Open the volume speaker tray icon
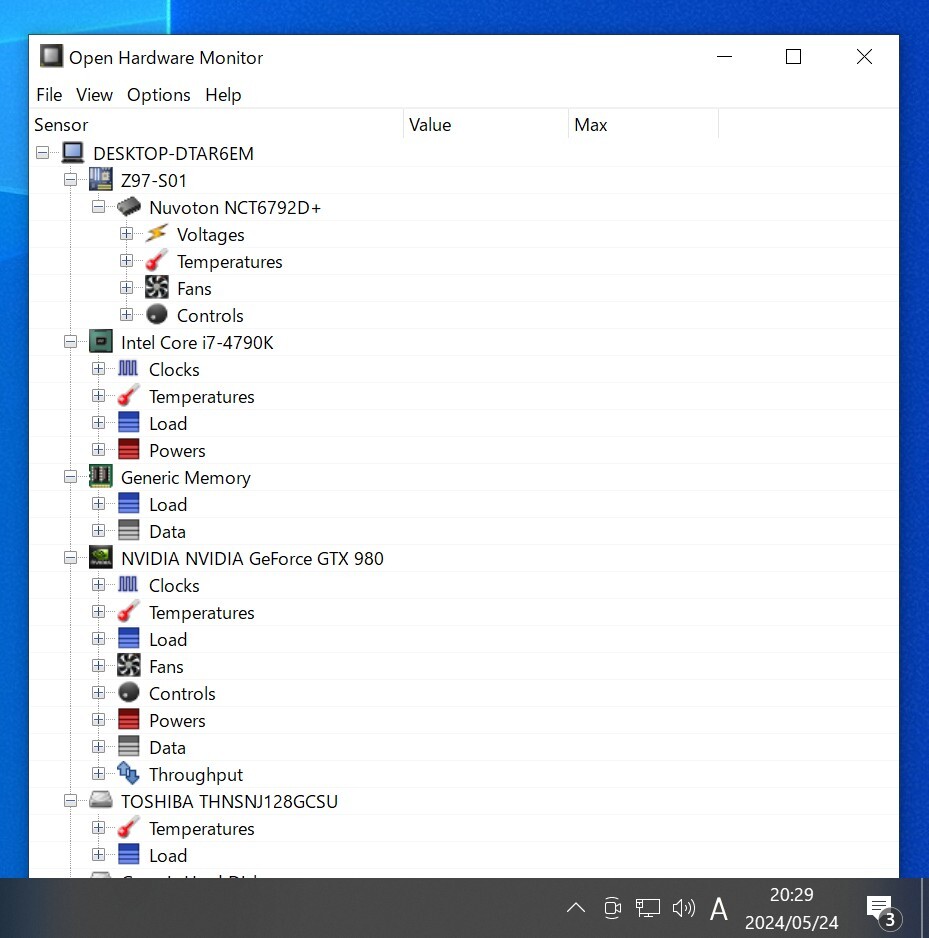This screenshot has width=929, height=938. pyautogui.click(x=683, y=907)
